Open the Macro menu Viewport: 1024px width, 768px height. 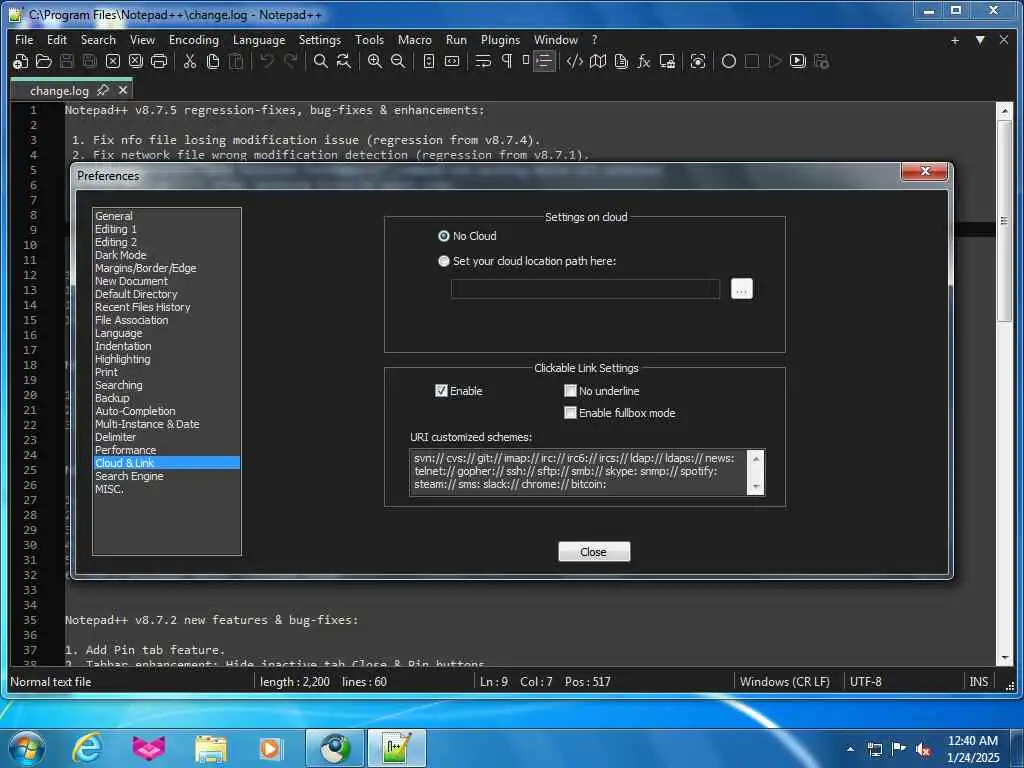click(x=415, y=40)
